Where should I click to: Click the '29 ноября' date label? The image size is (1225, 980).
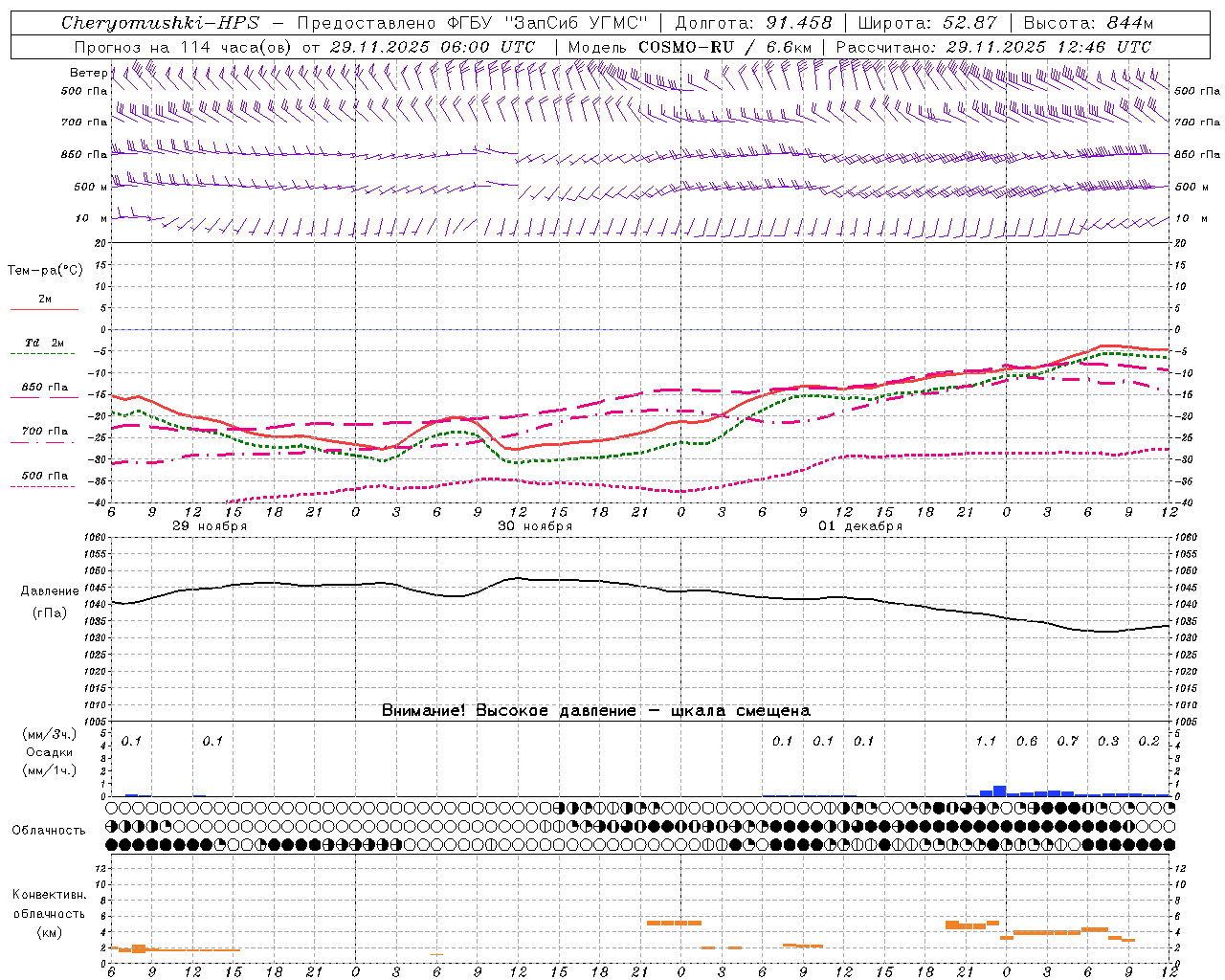(210, 526)
